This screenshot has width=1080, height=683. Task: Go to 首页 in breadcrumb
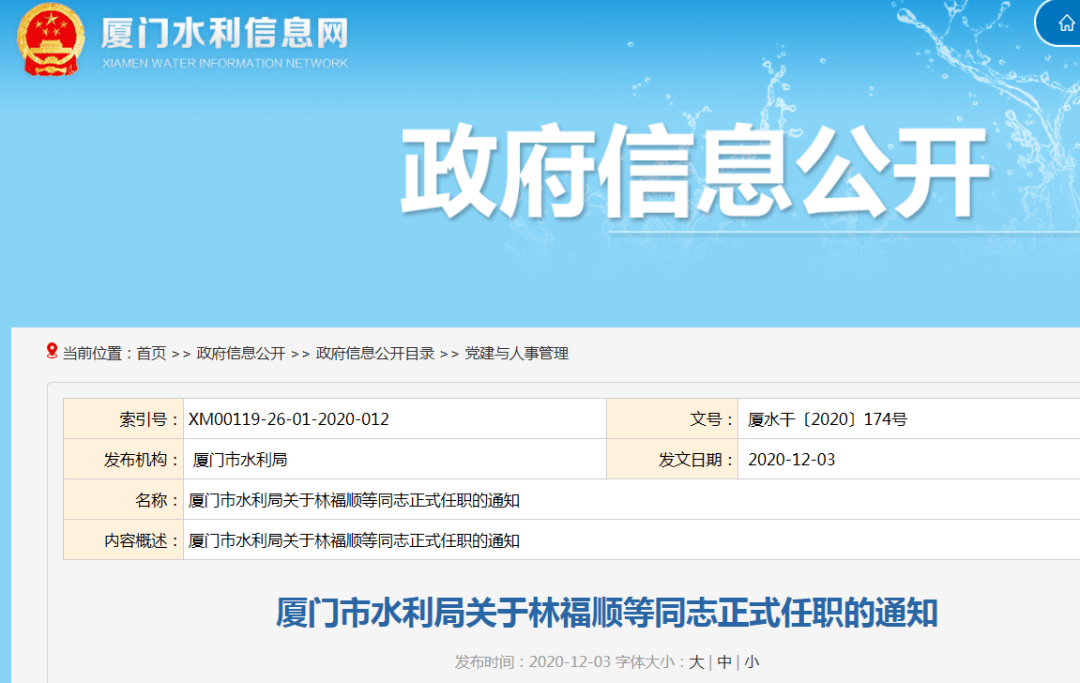click(152, 353)
